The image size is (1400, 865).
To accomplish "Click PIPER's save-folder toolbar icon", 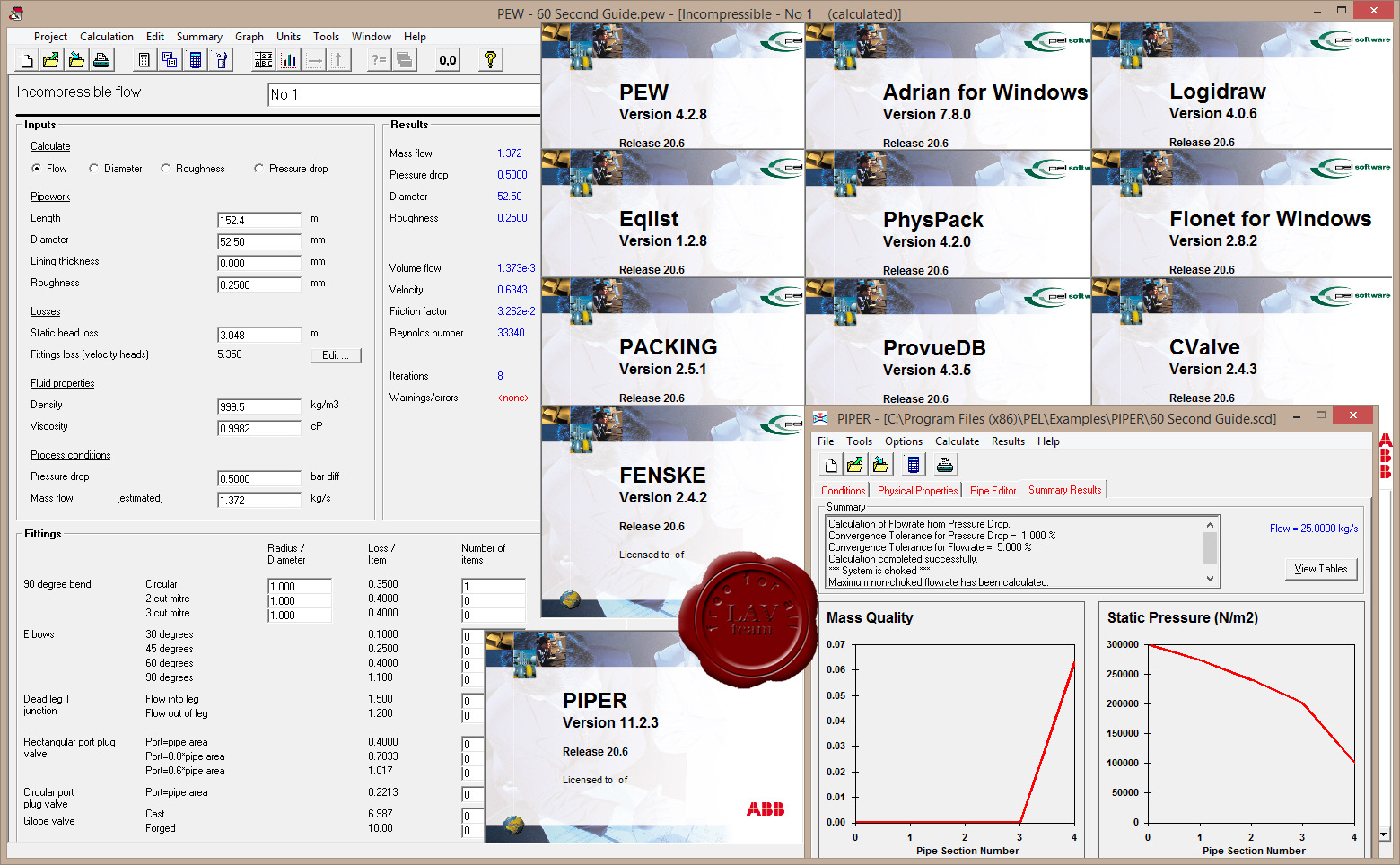I will pos(880,465).
